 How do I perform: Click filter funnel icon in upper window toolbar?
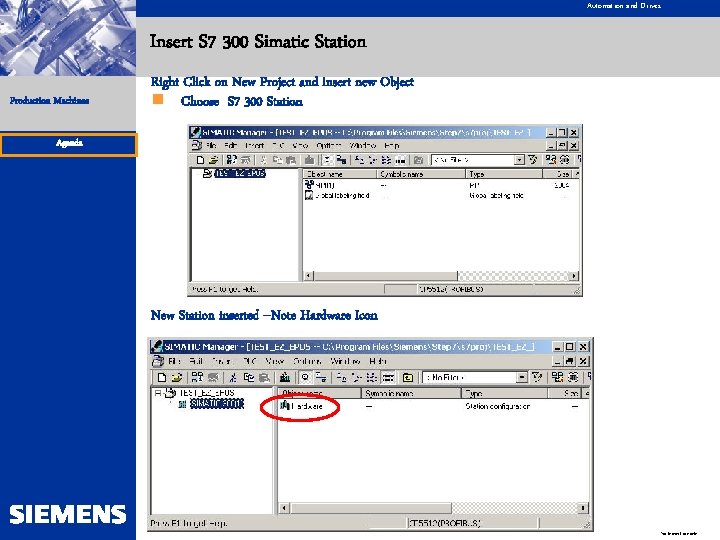tap(533, 160)
